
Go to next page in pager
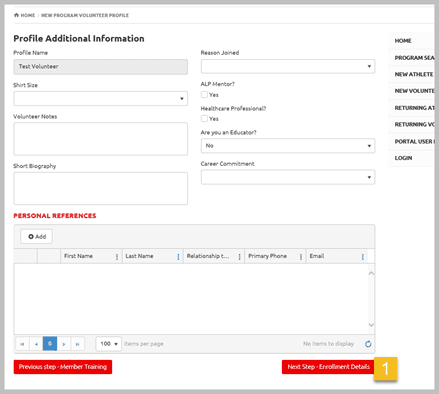point(64,344)
